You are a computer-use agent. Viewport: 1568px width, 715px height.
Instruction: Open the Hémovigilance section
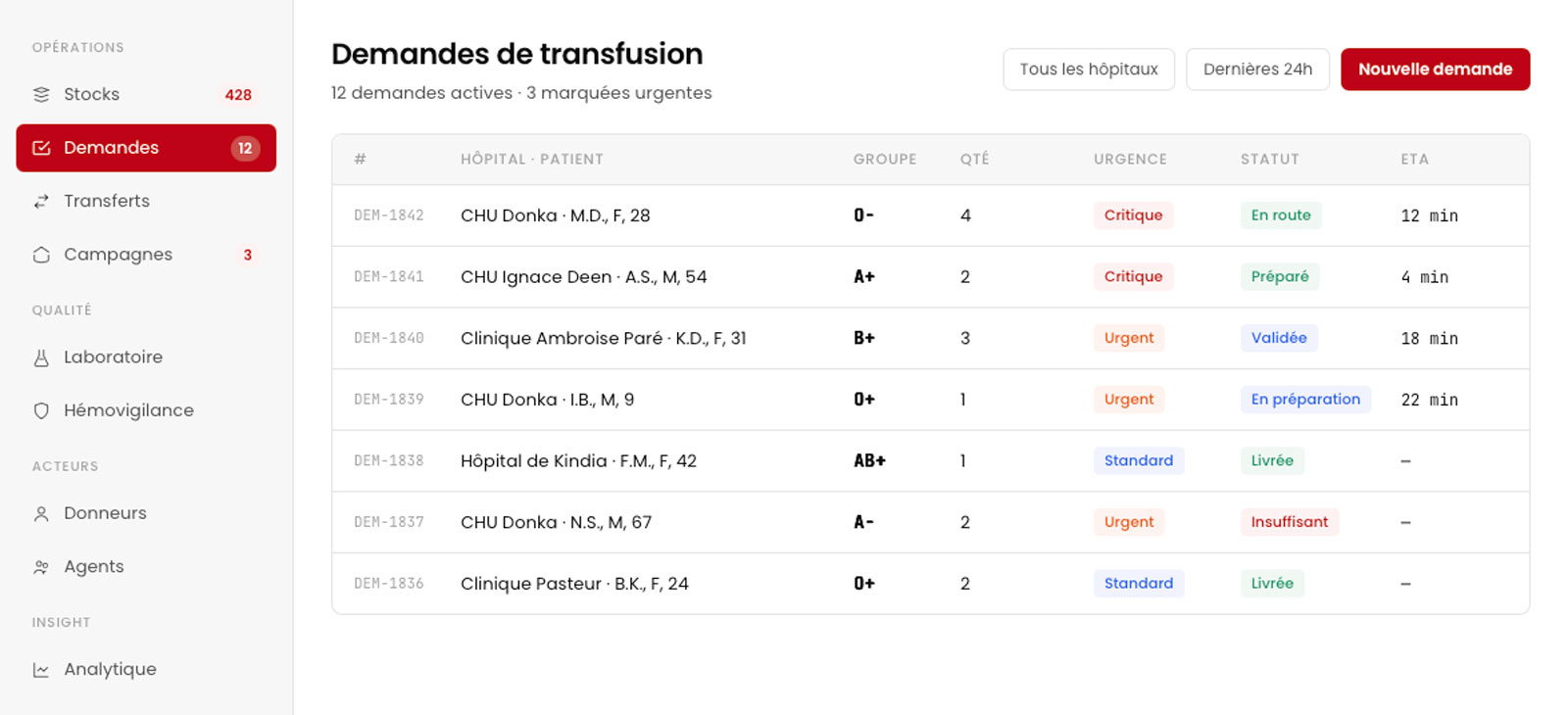tap(146, 410)
